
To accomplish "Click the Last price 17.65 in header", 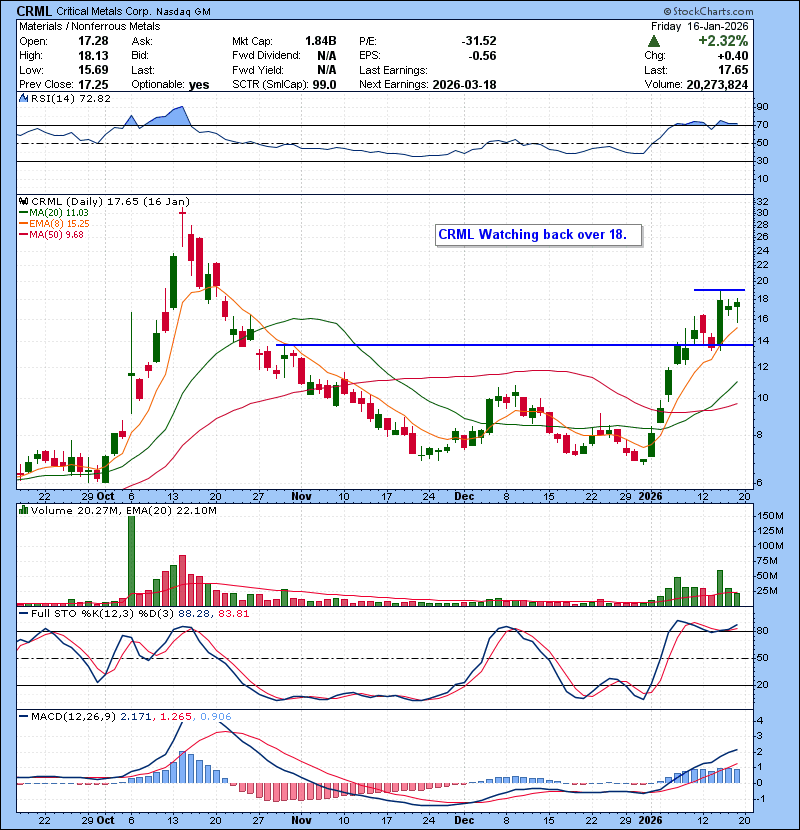I will [733, 70].
